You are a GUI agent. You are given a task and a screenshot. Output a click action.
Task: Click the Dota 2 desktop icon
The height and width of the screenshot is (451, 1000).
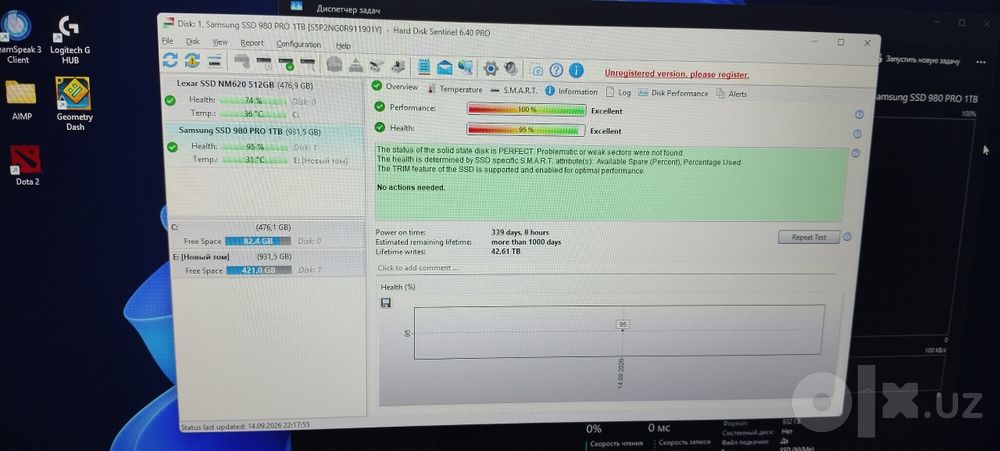click(x=26, y=165)
